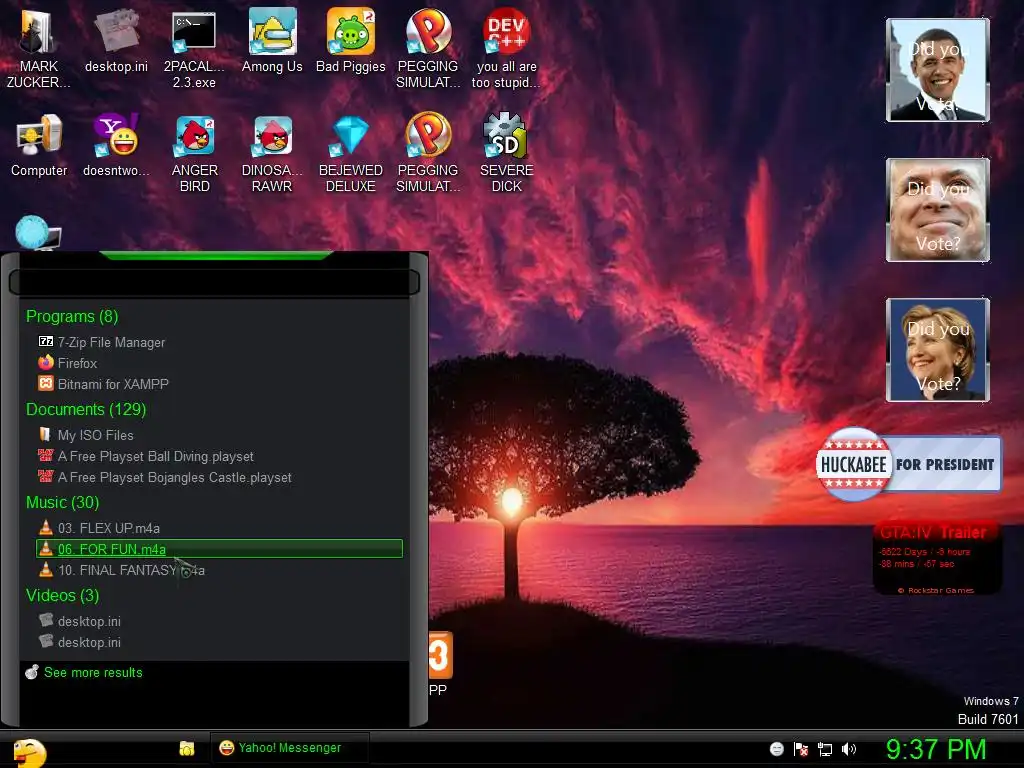Image resolution: width=1024 pixels, height=768 pixels.
Task: Select the globe network icon above the start menu
Action: click(x=38, y=232)
